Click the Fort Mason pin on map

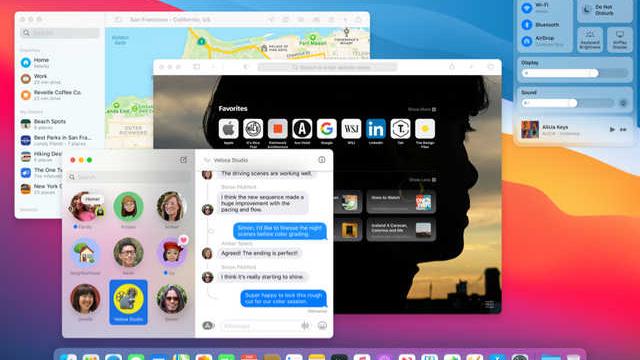313,38
